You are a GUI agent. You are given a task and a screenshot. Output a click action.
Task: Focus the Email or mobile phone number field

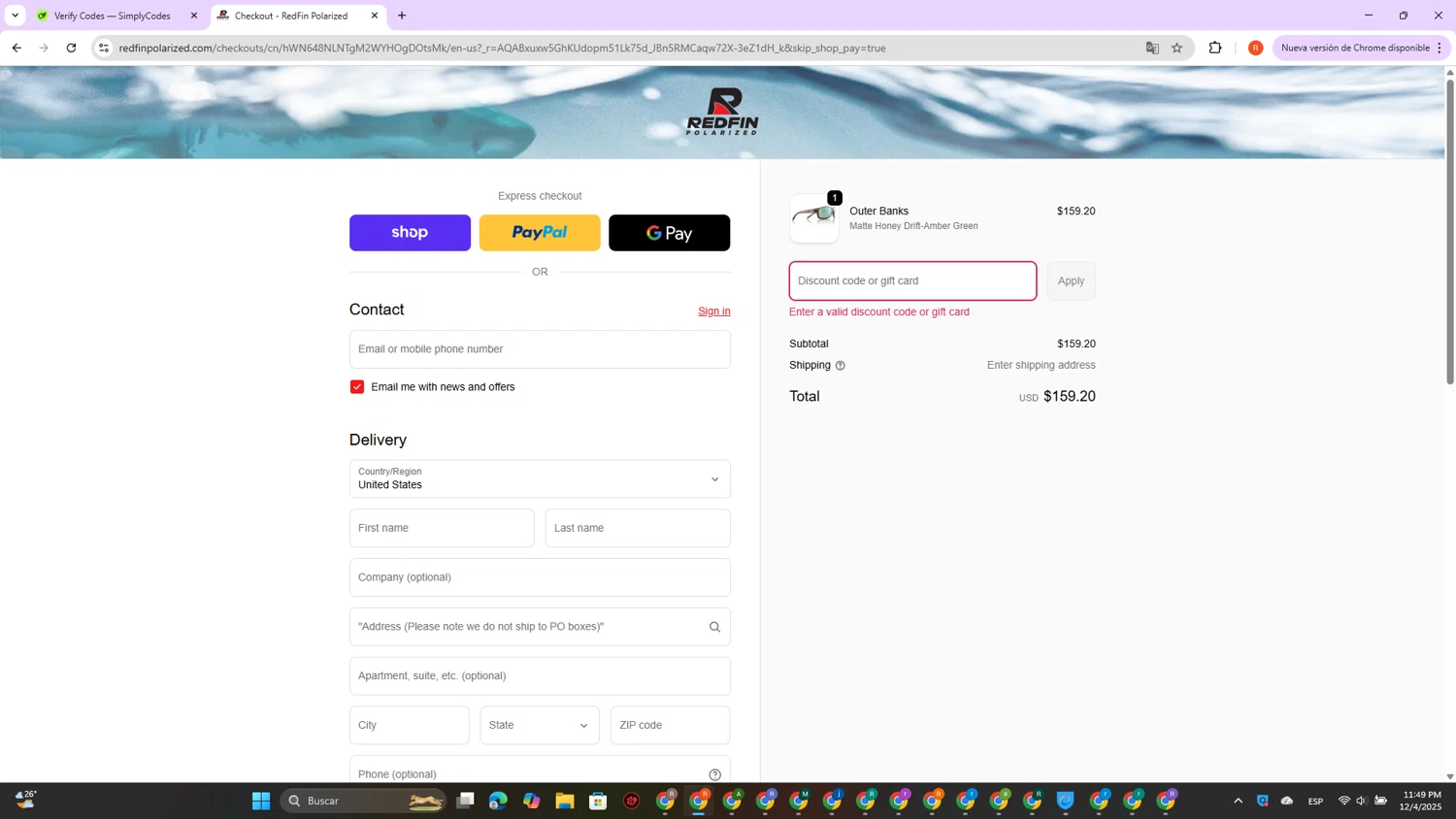click(540, 349)
